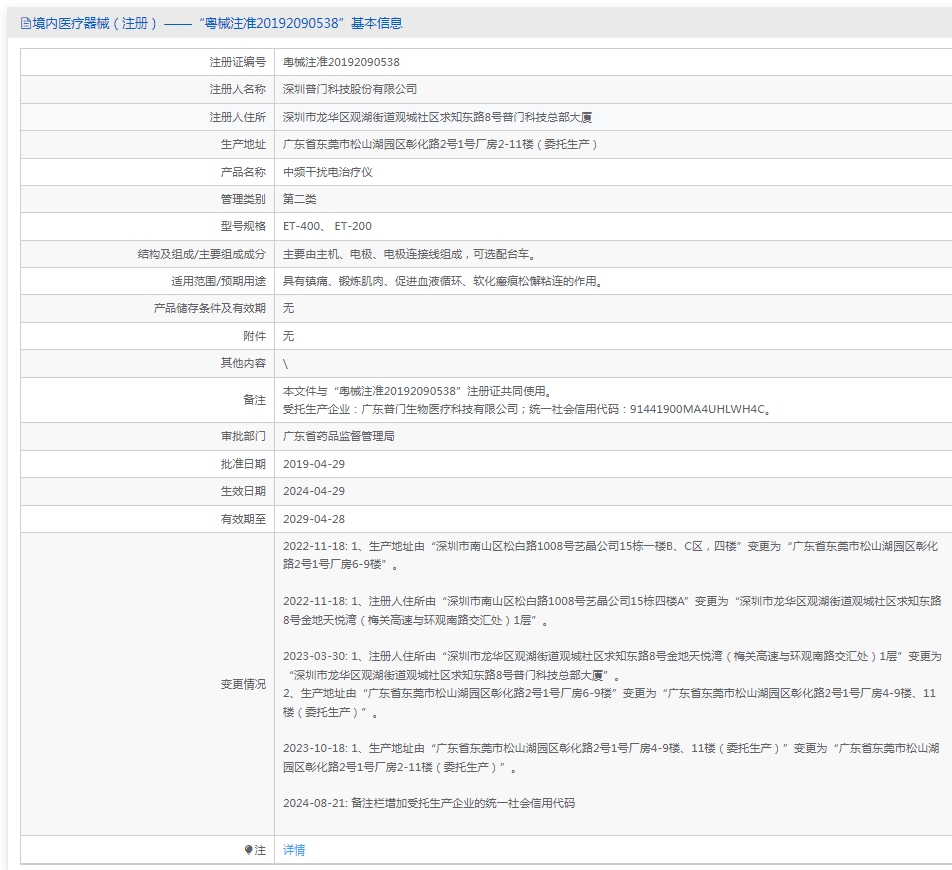Select the 注册证编号 row label

click(237, 62)
